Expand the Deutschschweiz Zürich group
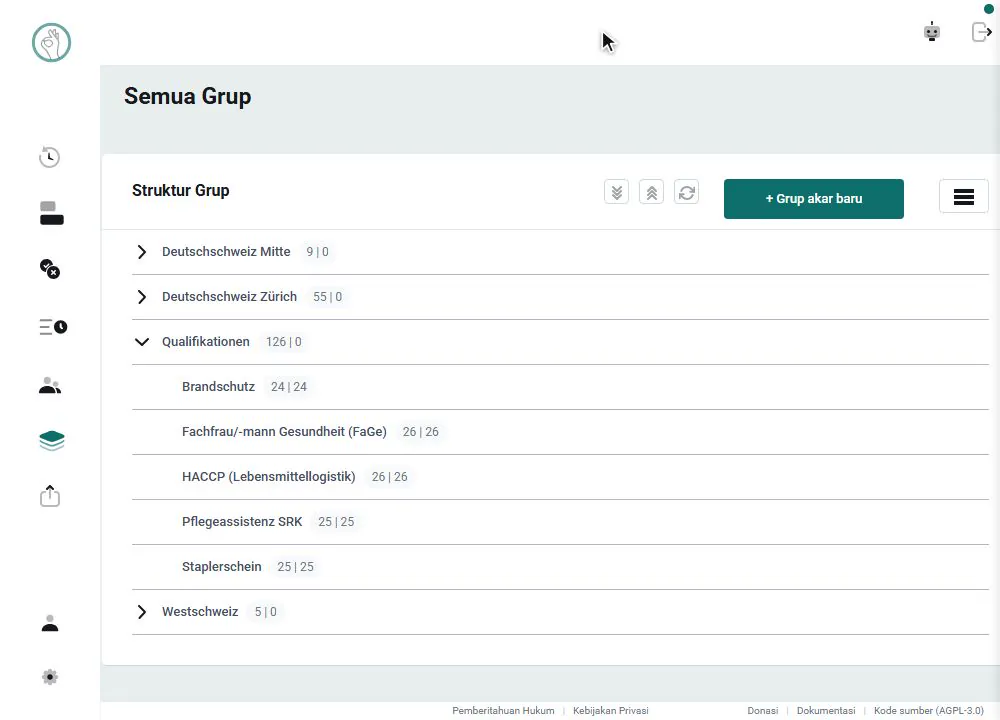Image resolution: width=1000 pixels, height=720 pixels. 142,297
